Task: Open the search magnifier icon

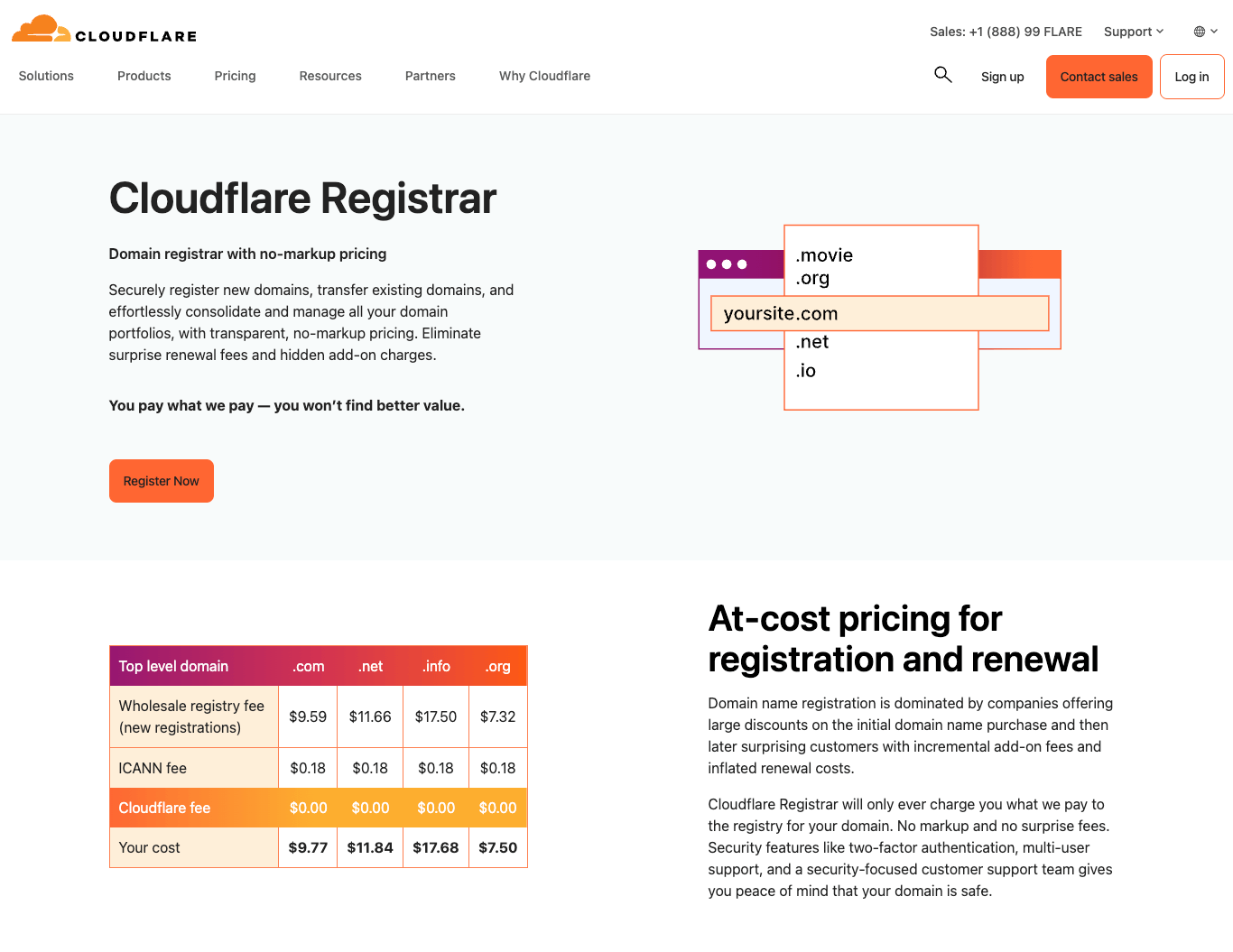Action: pos(942,75)
